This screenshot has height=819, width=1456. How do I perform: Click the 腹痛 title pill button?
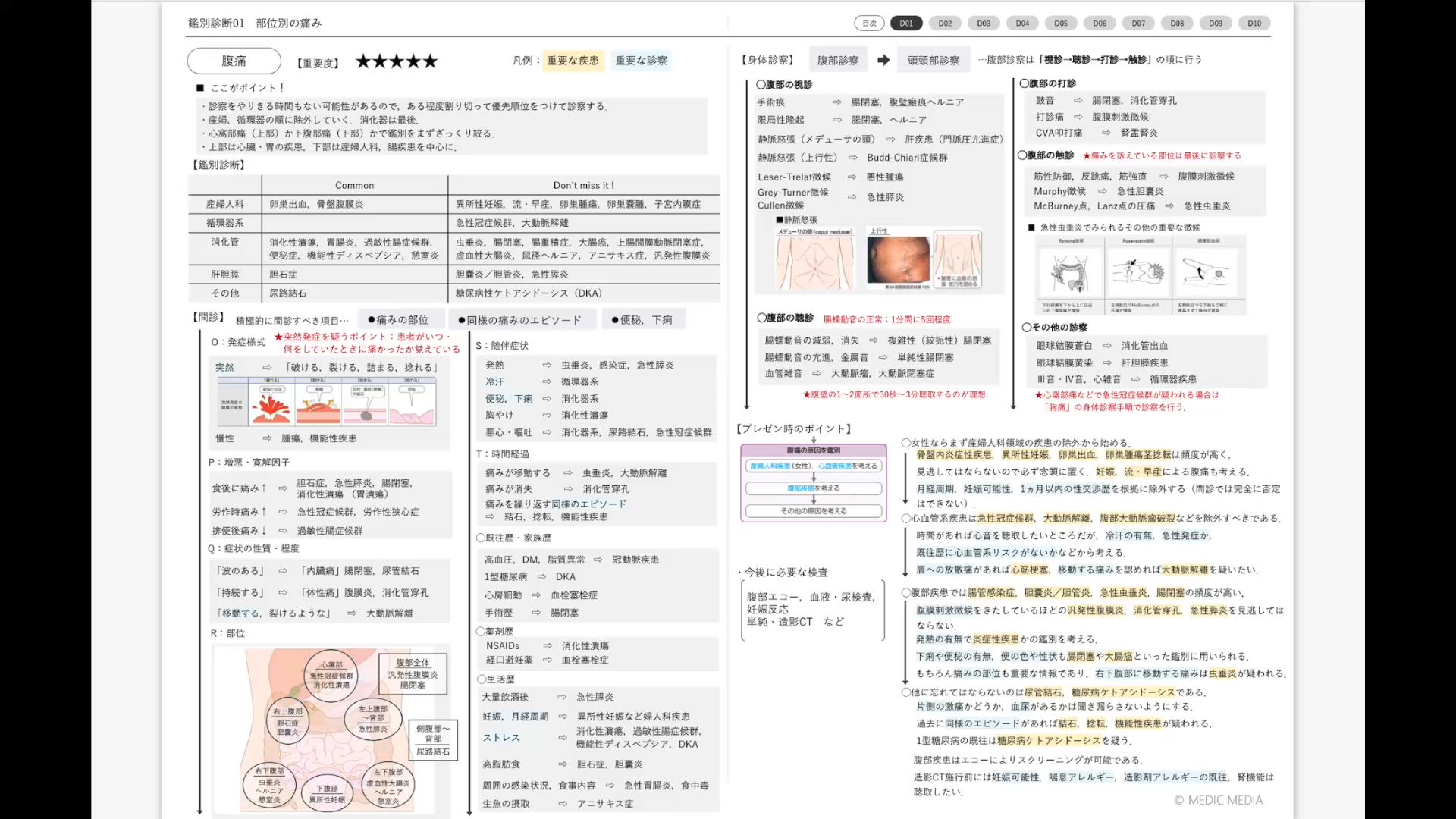click(234, 61)
